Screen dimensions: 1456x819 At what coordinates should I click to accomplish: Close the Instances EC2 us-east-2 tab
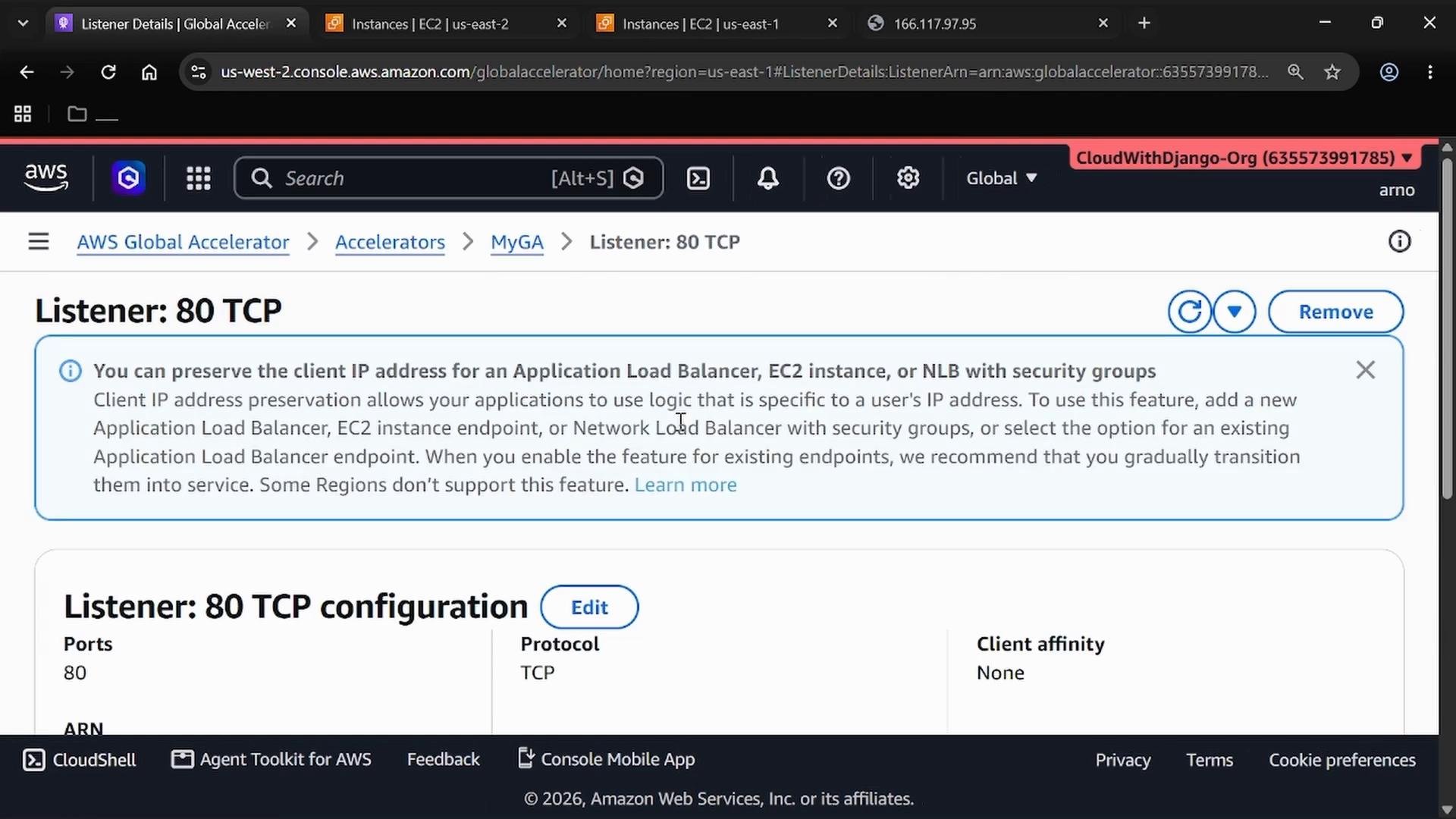[562, 24]
